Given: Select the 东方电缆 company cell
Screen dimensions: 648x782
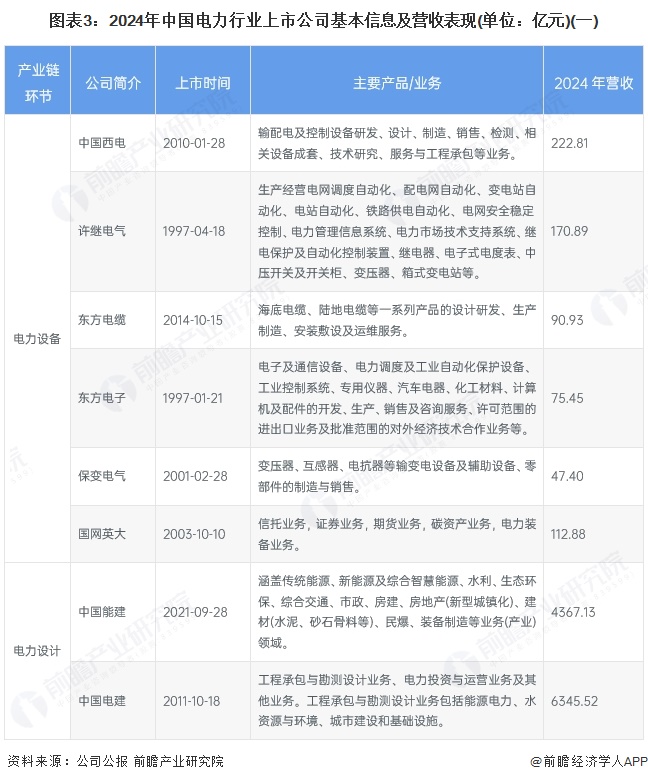Looking at the screenshot, I should click(x=113, y=320).
